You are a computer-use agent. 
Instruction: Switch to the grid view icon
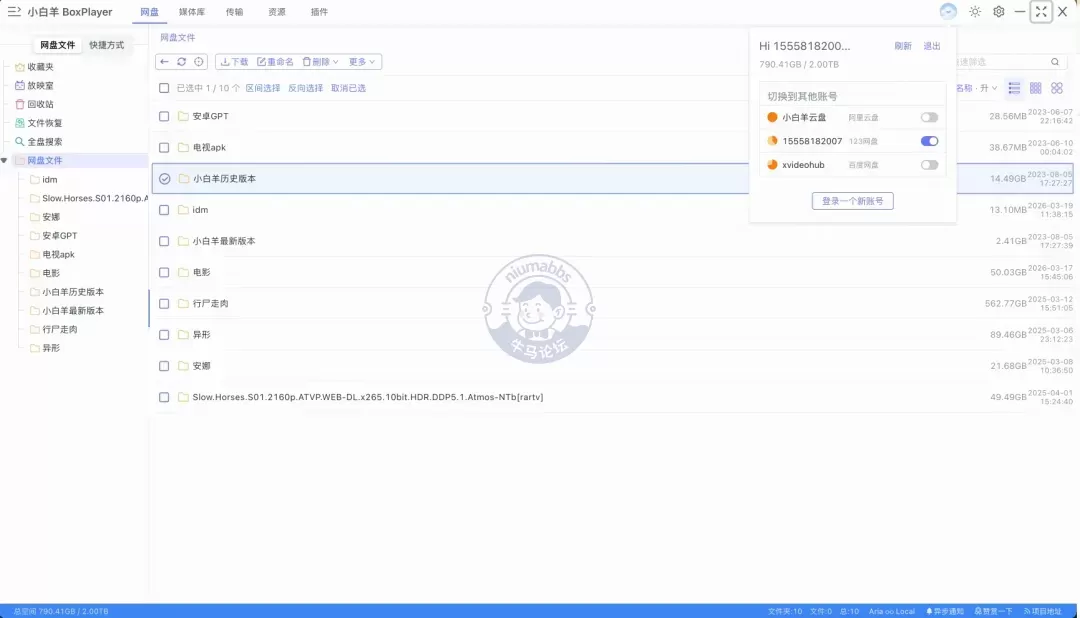click(x=1035, y=88)
